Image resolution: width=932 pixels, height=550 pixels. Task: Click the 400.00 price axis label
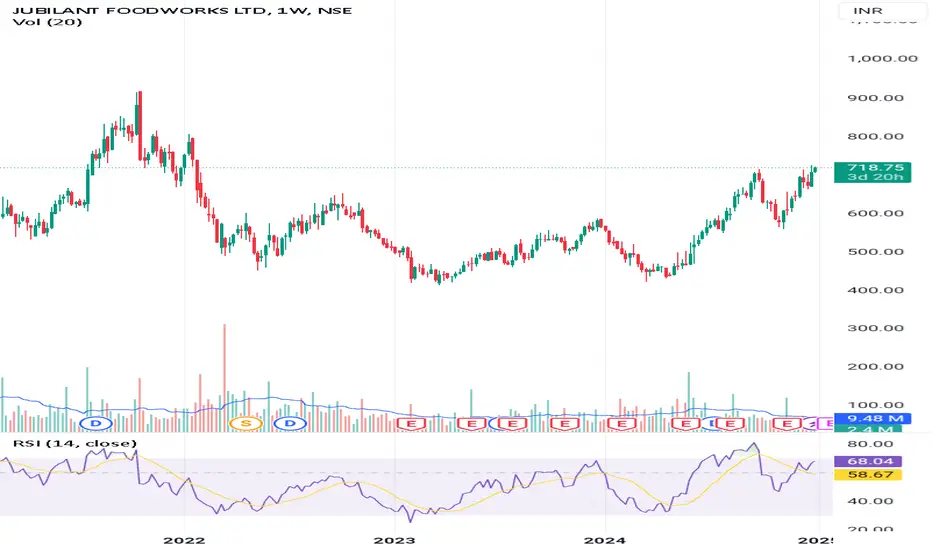(876, 290)
